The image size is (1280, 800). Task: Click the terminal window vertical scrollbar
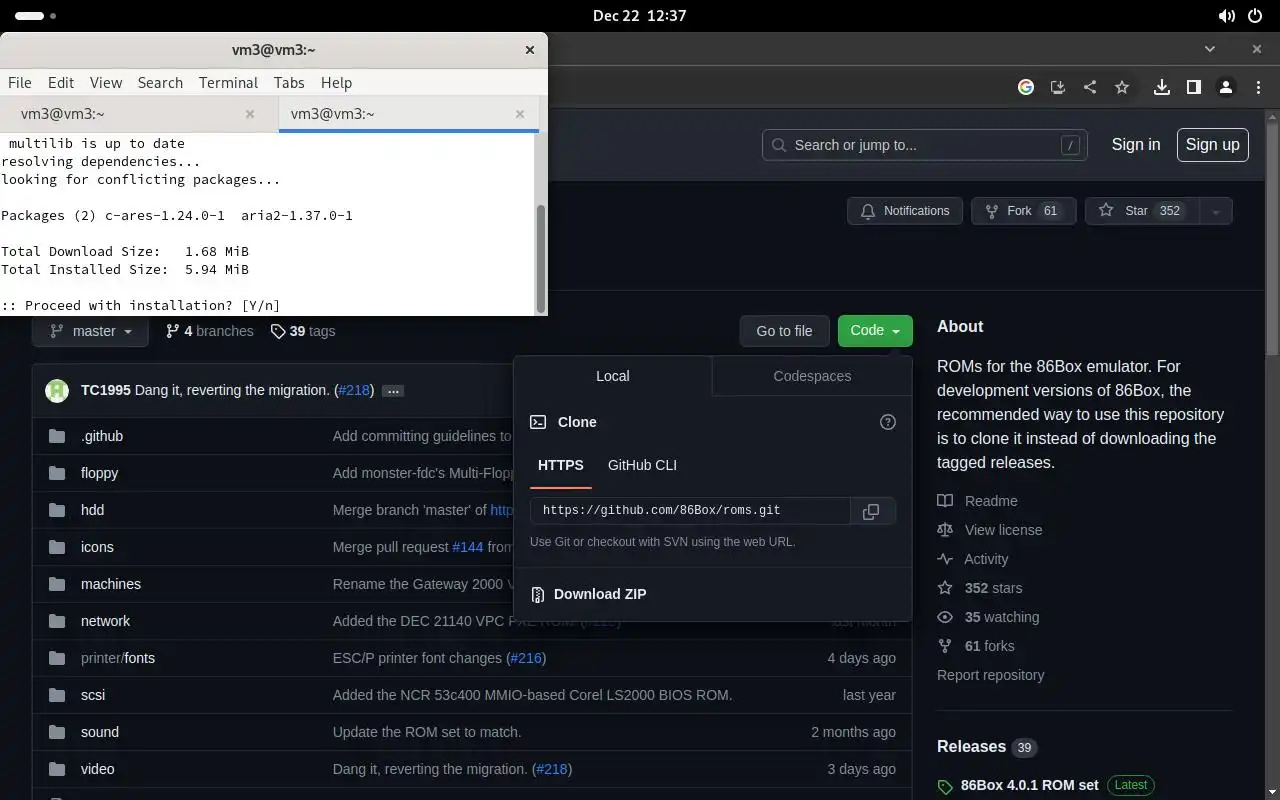(x=541, y=258)
